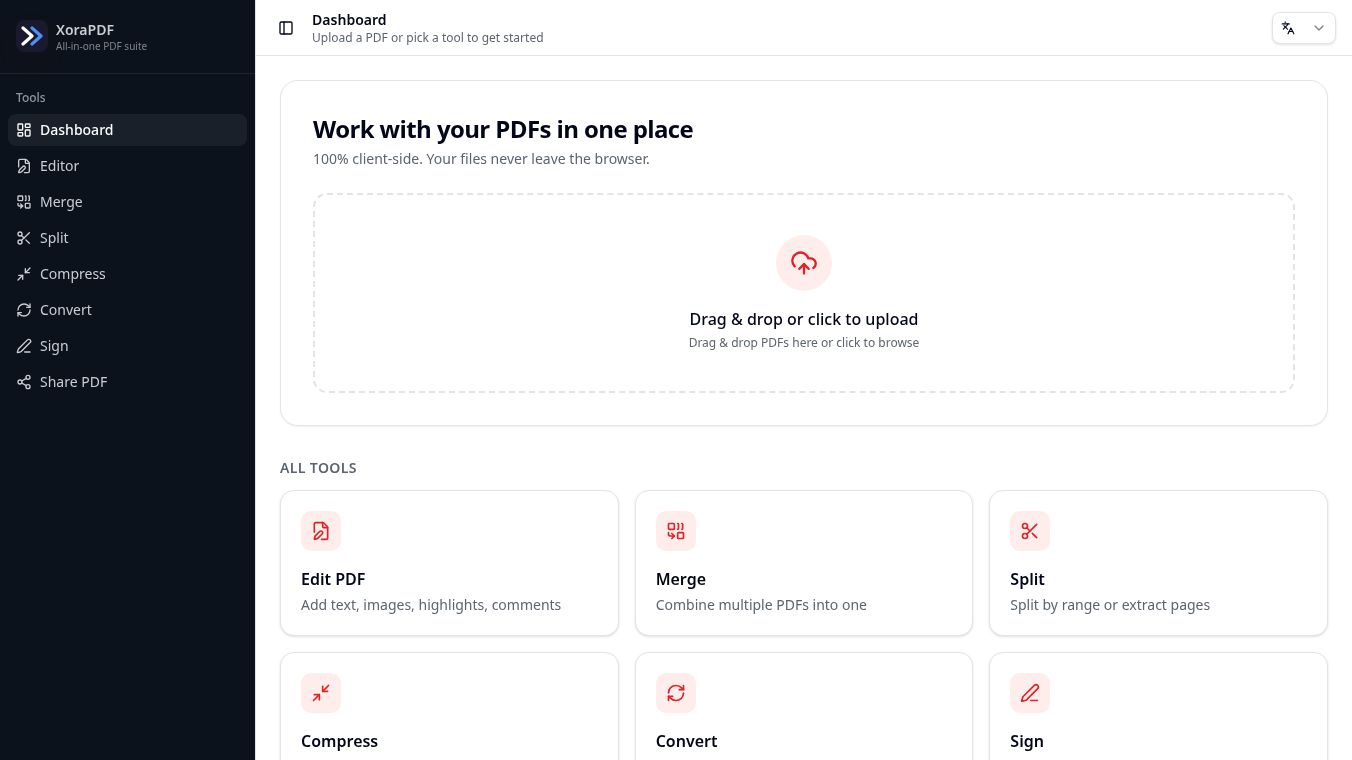The image size is (1352, 760).
Task: Click the Convert card refresh icon
Action: tap(676, 693)
